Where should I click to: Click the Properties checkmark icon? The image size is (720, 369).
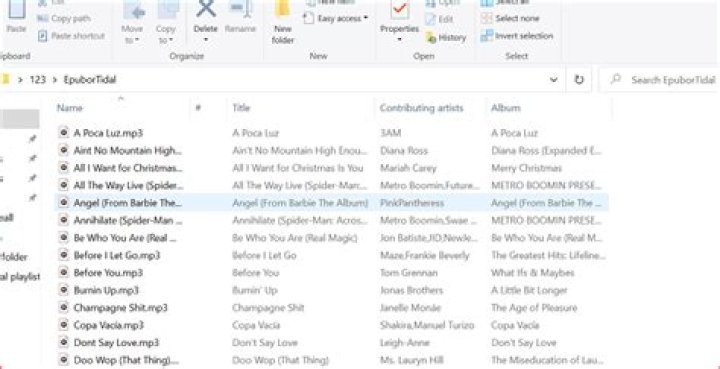click(399, 10)
